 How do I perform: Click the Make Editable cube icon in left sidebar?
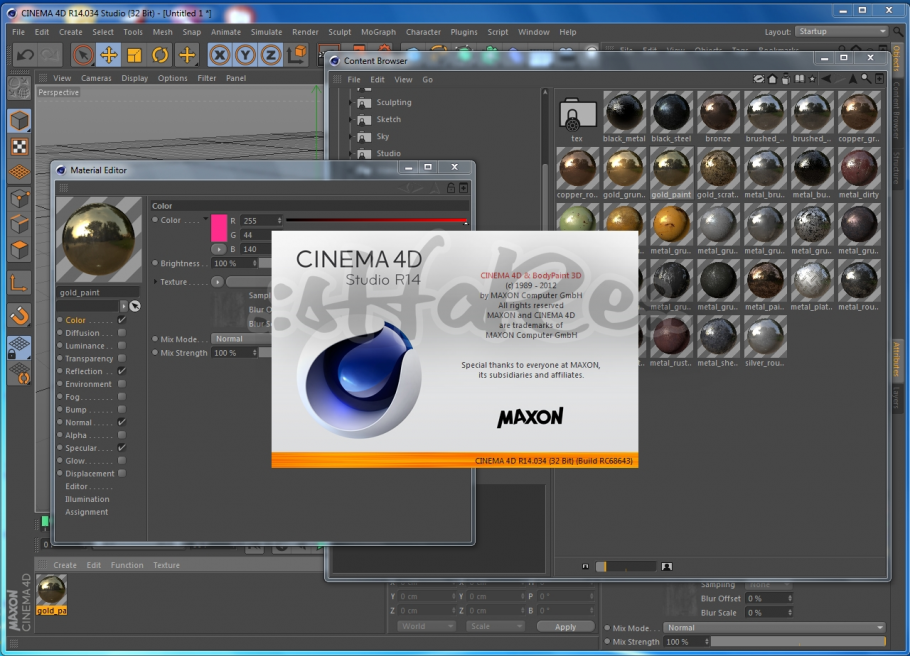pos(20,121)
